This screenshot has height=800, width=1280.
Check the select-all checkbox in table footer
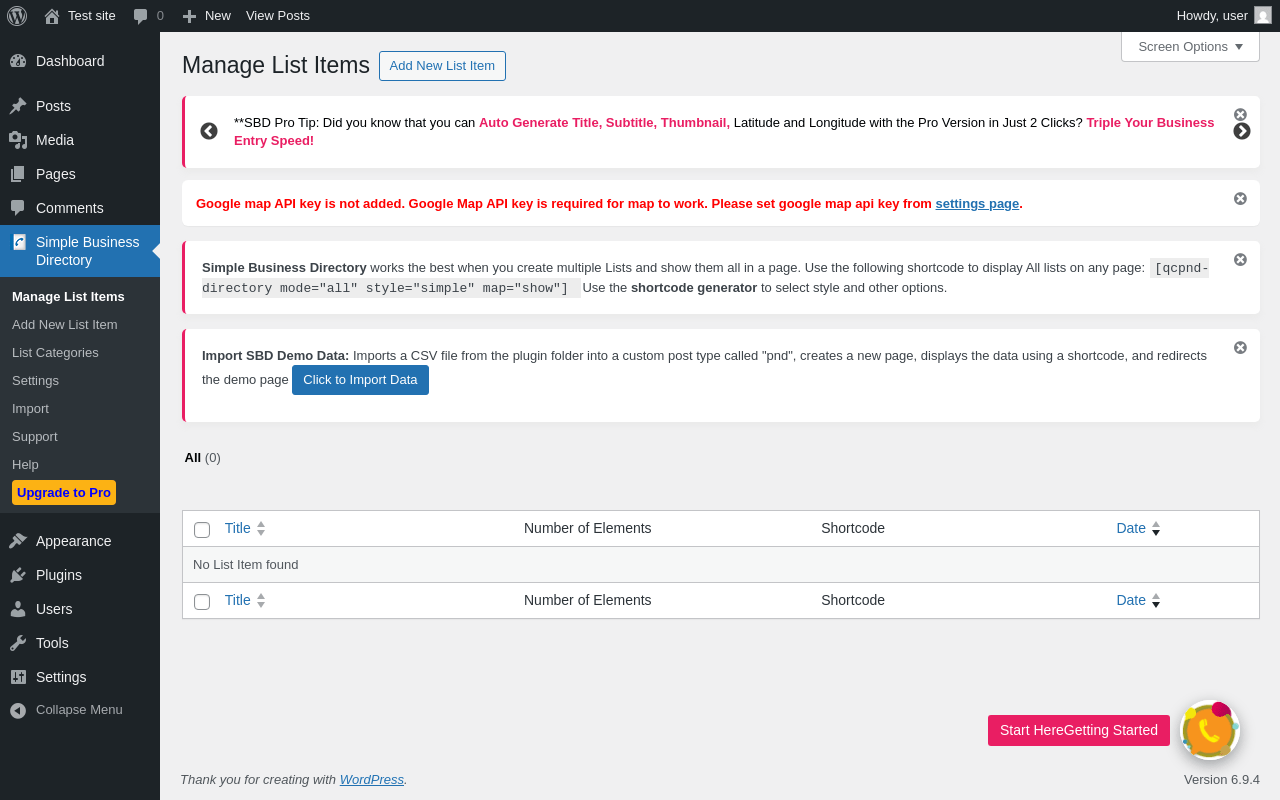[202, 602]
